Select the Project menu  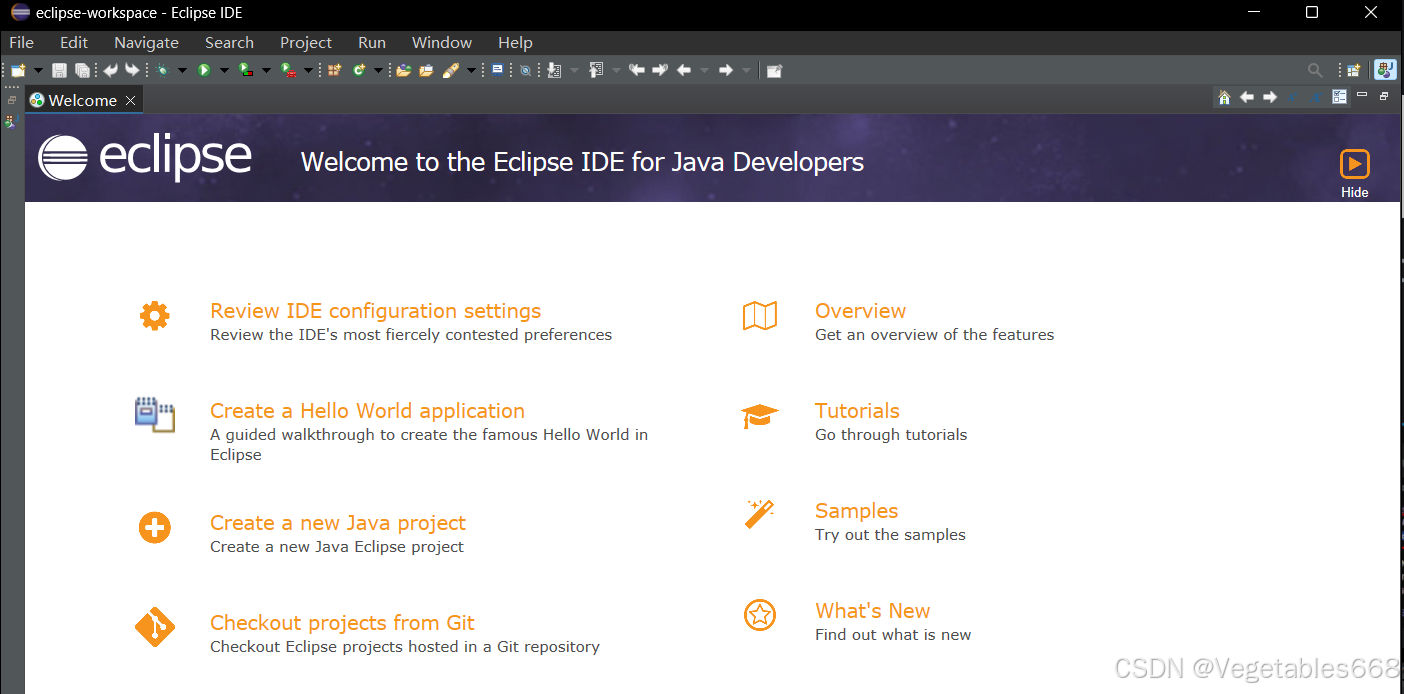tap(306, 42)
